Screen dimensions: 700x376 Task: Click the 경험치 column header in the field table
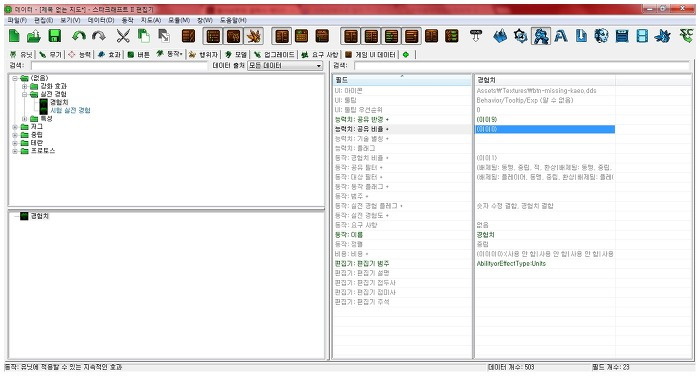click(544, 80)
